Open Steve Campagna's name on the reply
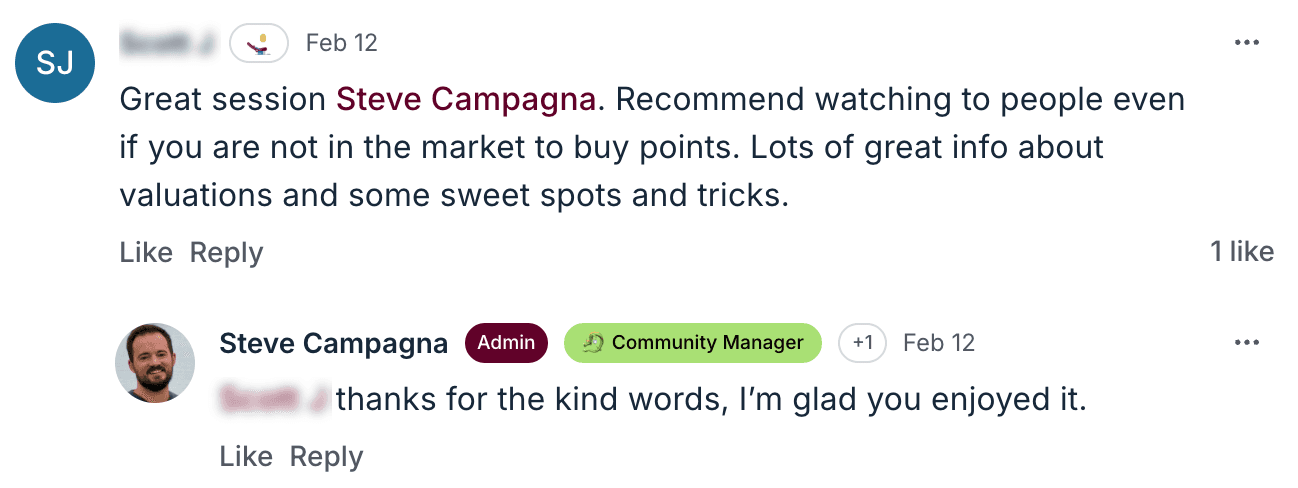 click(x=333, y=344)
